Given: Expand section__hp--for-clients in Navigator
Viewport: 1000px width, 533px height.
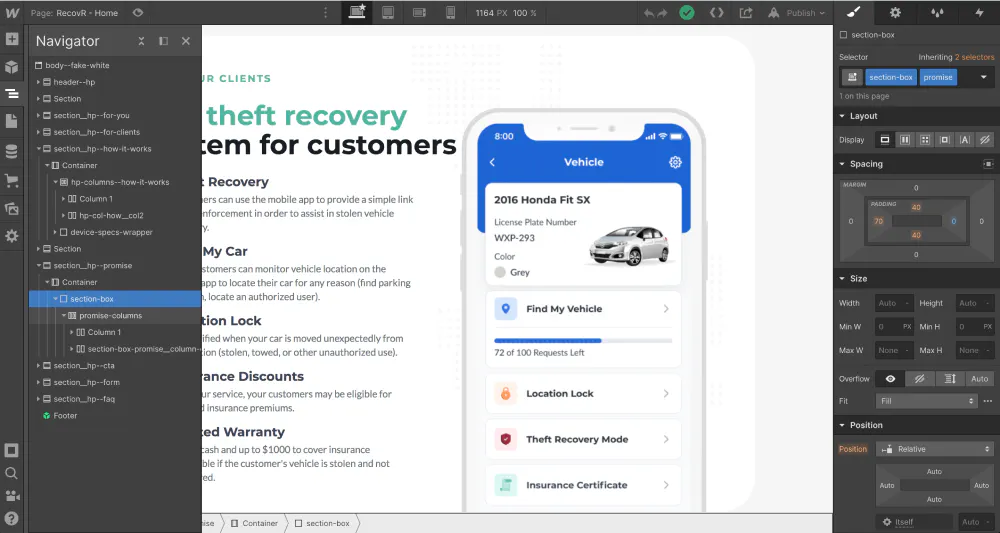Looking at the screenshot, I should (x=38, y=132).
